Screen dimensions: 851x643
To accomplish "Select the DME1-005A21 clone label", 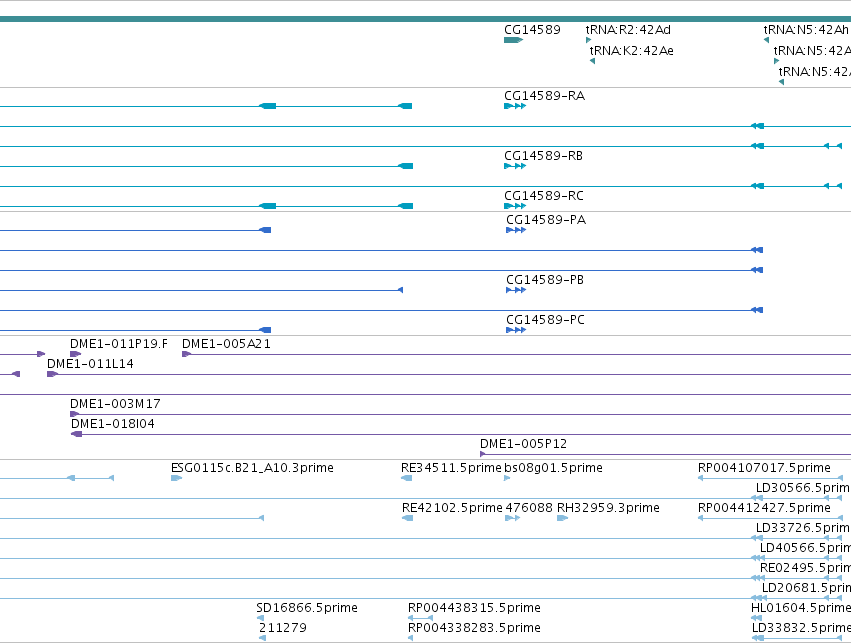I will tap(226, 344).
